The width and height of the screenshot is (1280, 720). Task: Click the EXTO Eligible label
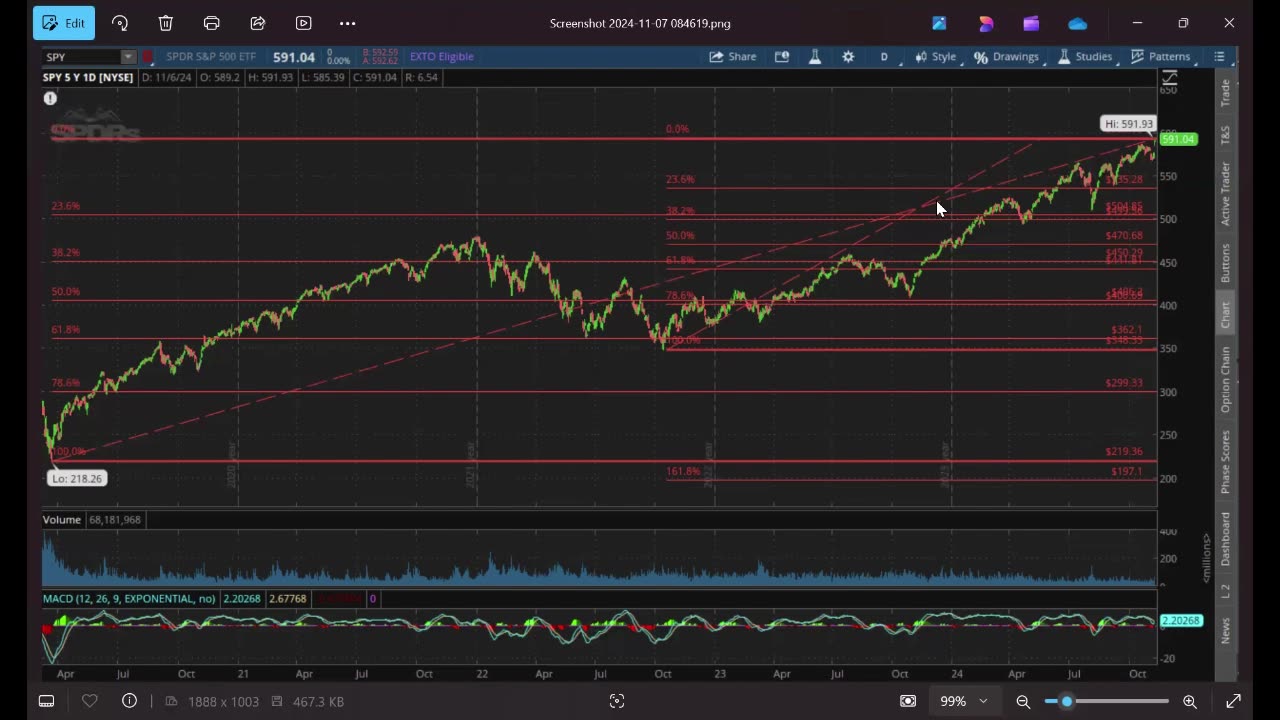441,57
